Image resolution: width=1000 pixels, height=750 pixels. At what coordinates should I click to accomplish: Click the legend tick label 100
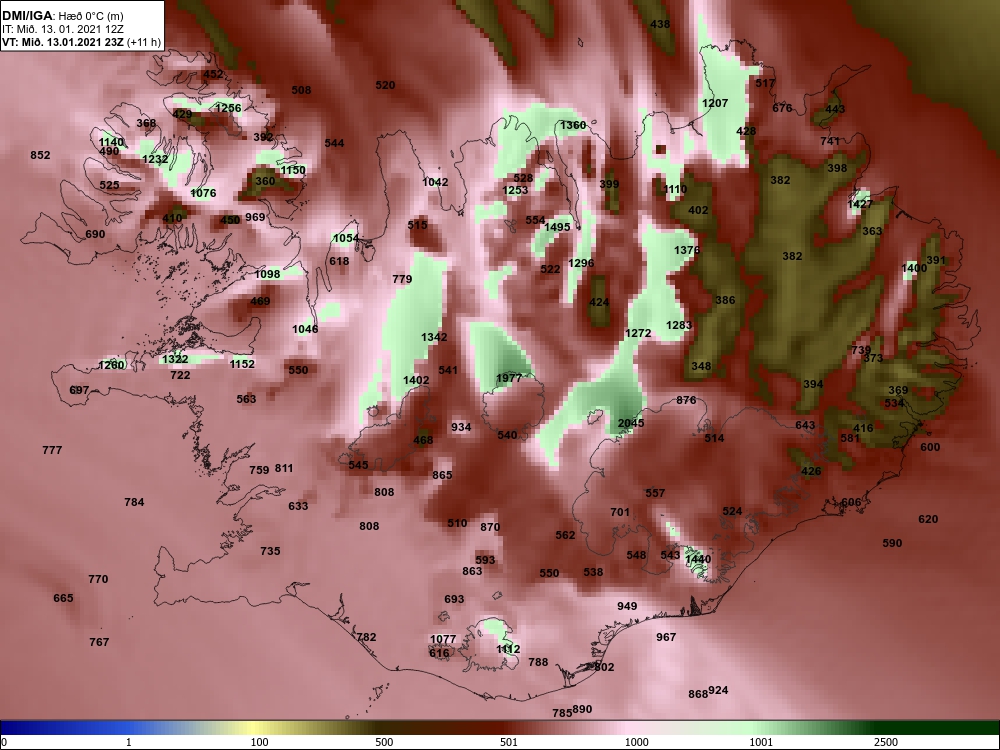[260, 742]
